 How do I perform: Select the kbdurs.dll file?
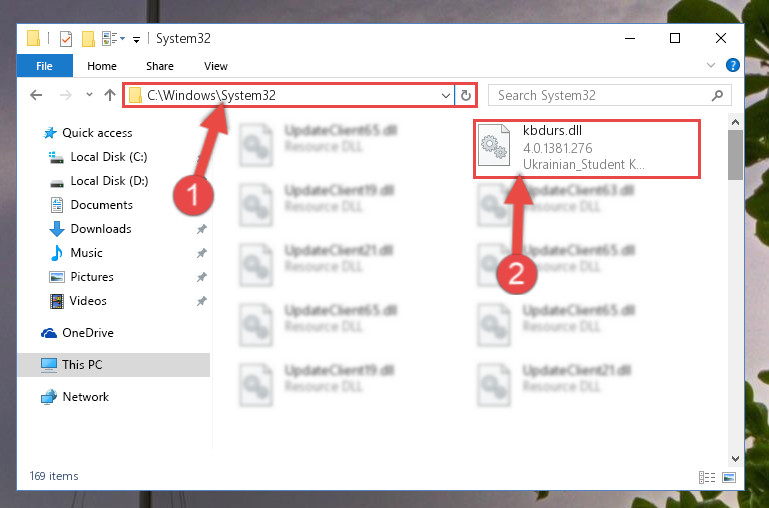(587, 148)
